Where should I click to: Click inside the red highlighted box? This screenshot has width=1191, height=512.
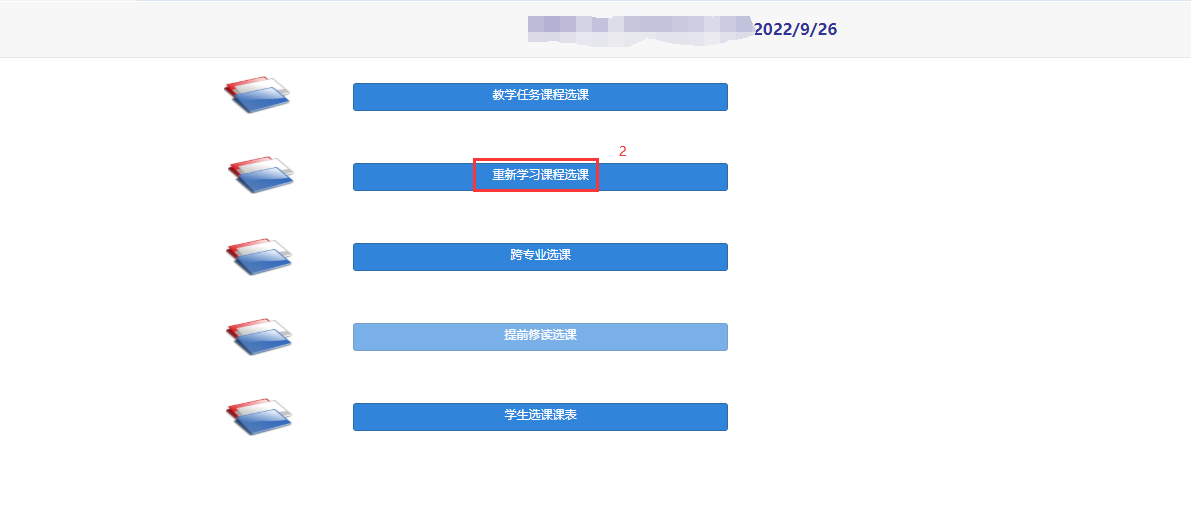pyautogui.click(x=536, y=175)
